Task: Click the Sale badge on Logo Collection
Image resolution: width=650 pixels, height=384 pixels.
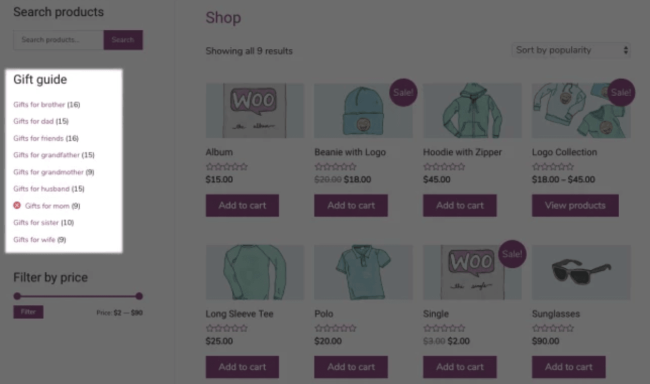Action: (621, 92)
